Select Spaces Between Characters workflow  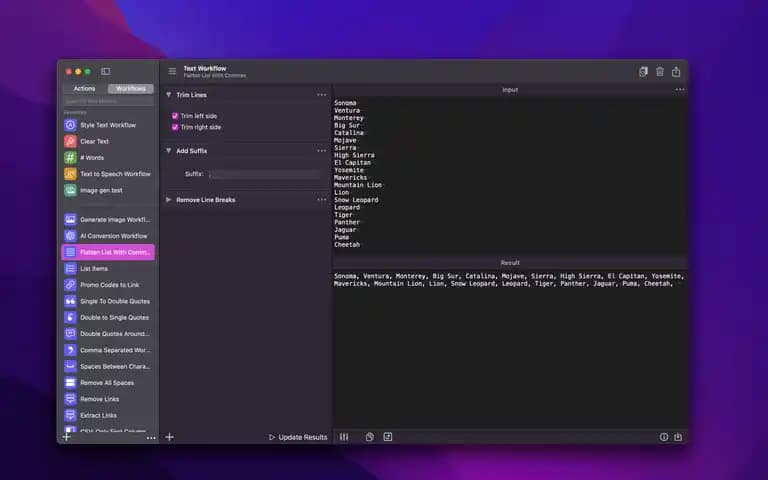pos(108,366)
